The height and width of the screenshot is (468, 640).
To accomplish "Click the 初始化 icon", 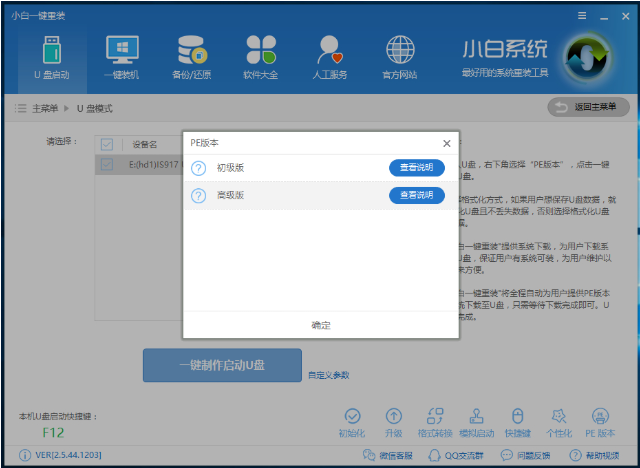I will point(352,422).
